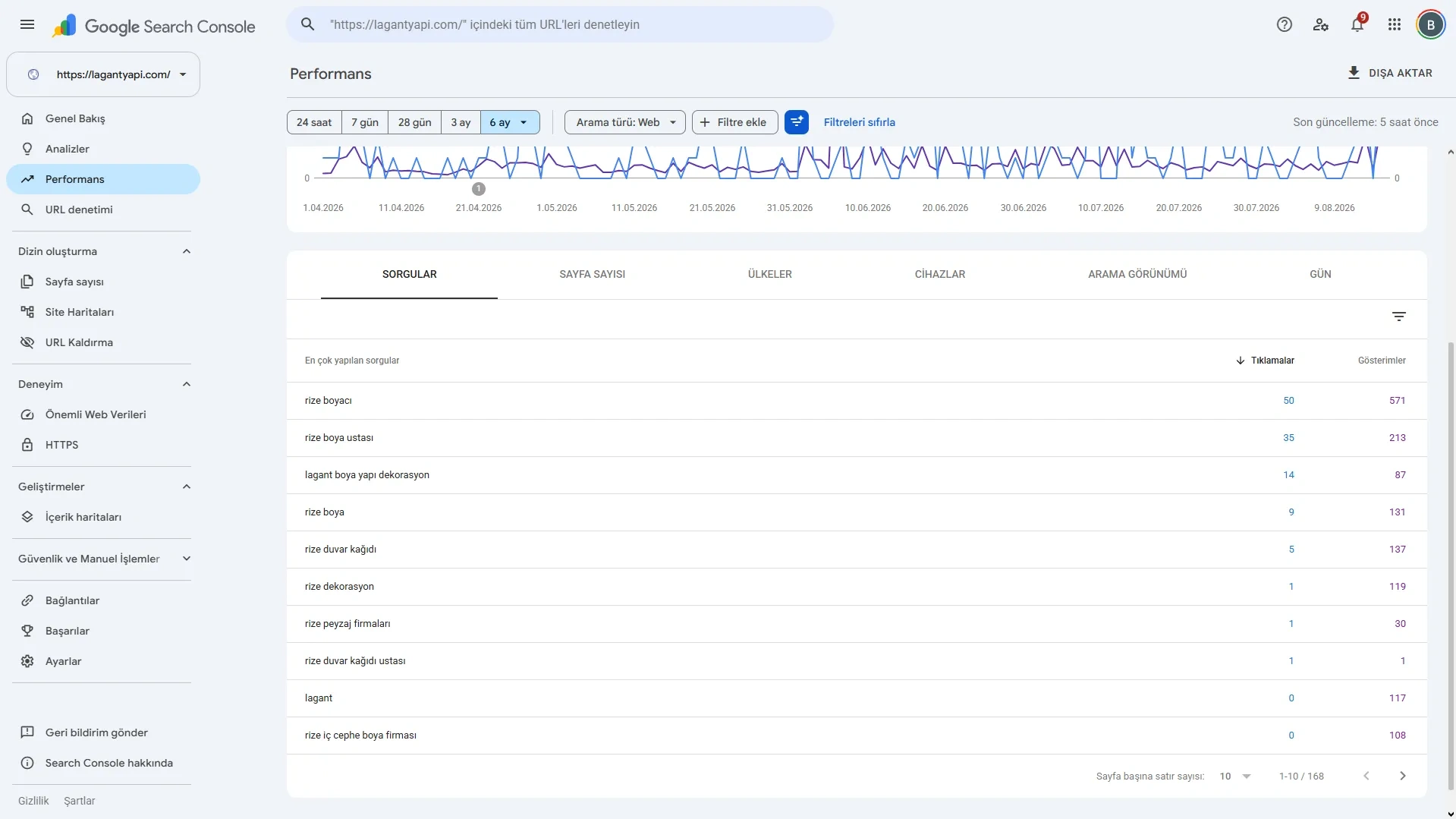Select the 3 ay date range

[461, 122]
